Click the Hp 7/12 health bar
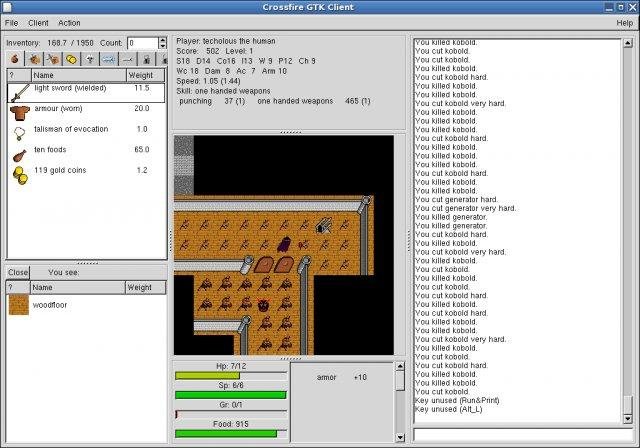Image resolution: width=640 pixels, height=448 pixels. pyautogui.click(x=231, y=375)
